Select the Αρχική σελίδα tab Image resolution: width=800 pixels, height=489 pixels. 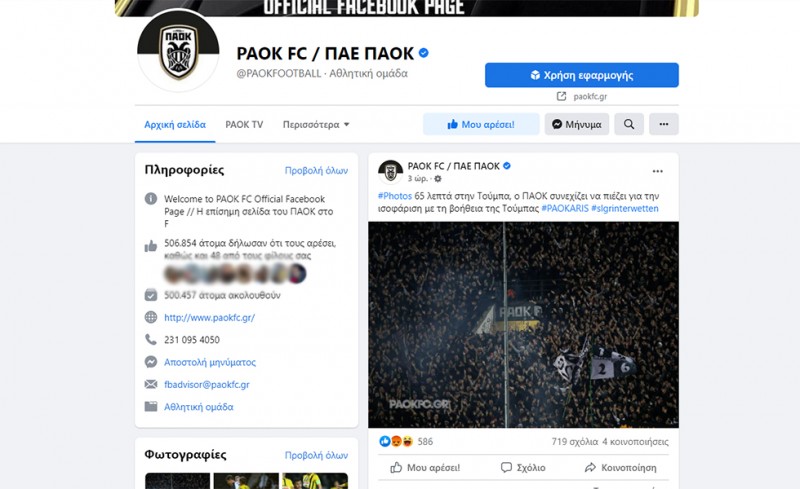pyautogui.click(x=175, y=125)
